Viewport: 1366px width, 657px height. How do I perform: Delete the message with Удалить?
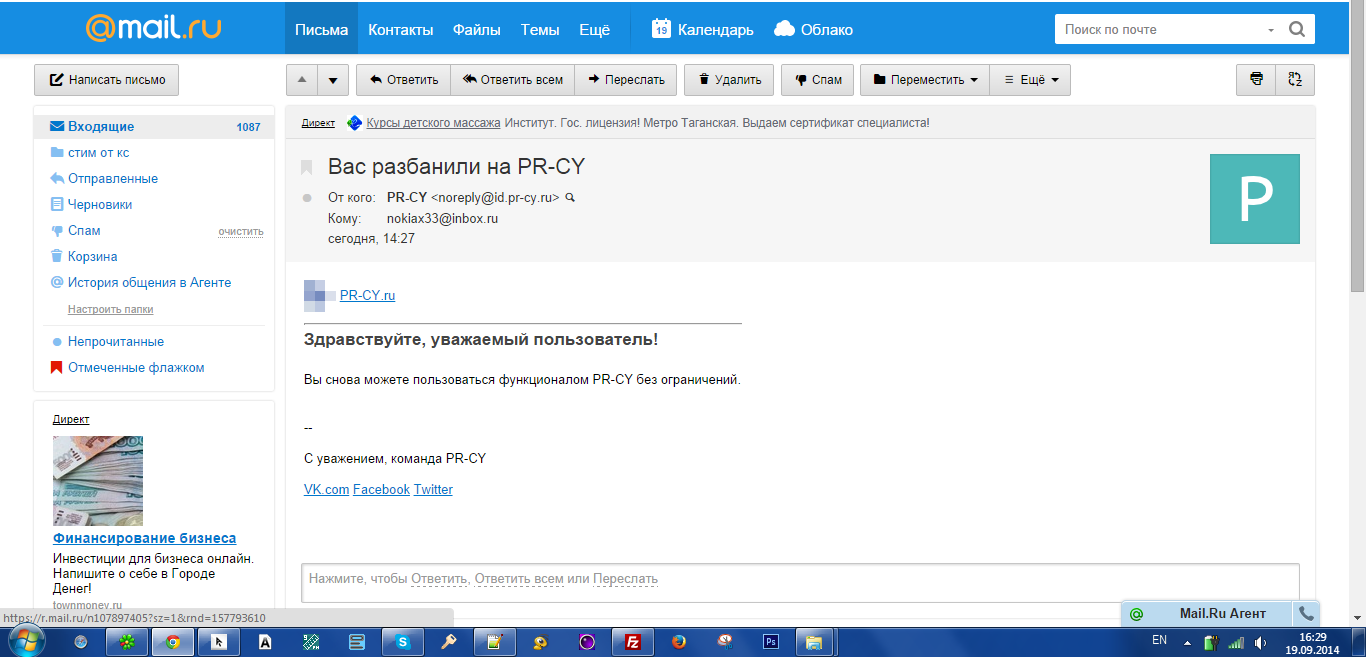coord(729,80)
